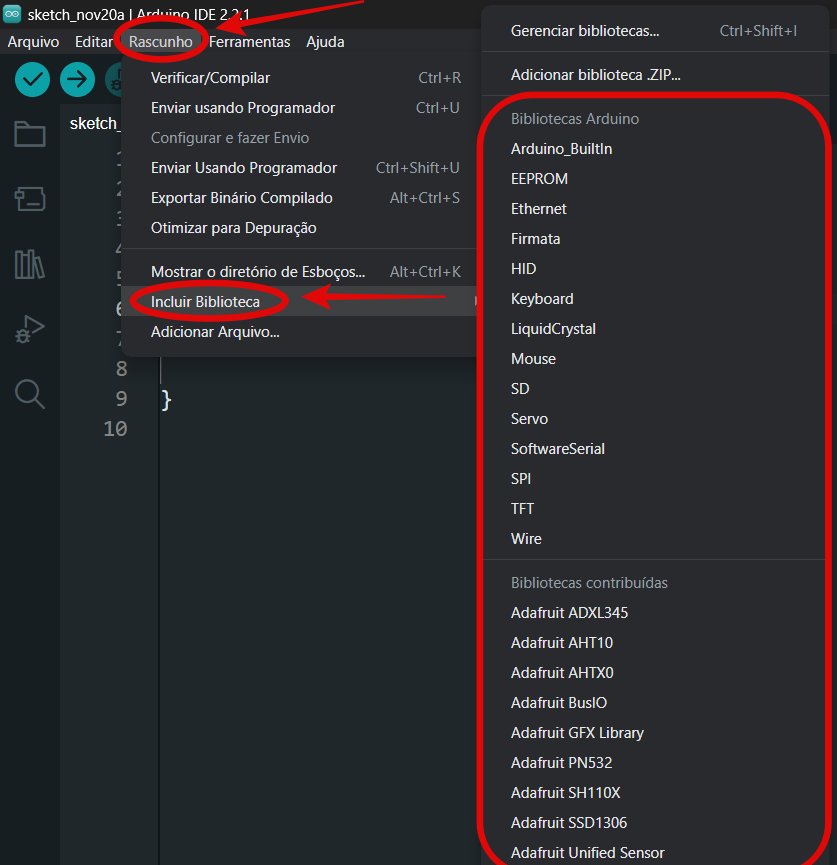Click the Arduino IDE logo in title bar
The image size is (837, 865).
point(13,14)
